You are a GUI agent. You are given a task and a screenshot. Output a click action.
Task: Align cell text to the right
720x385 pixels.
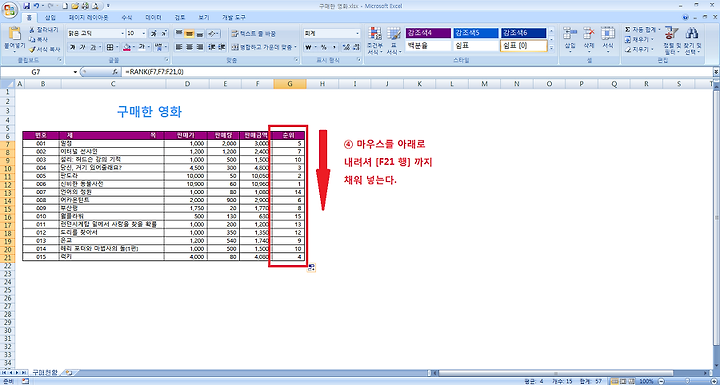click(x=200, y=47)
